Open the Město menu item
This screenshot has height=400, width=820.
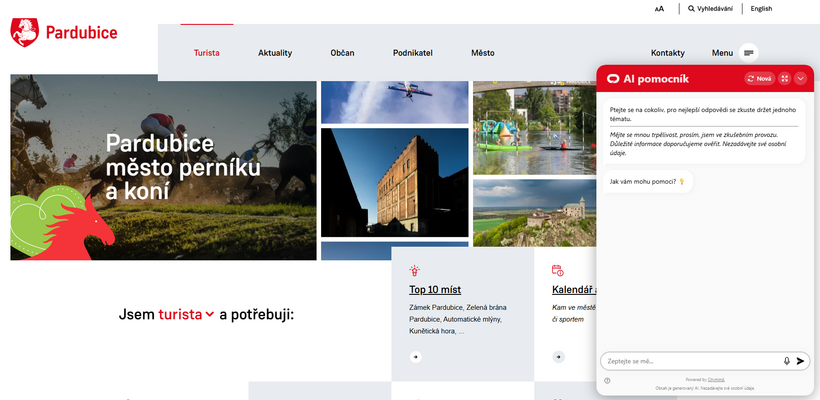point(483,53)
